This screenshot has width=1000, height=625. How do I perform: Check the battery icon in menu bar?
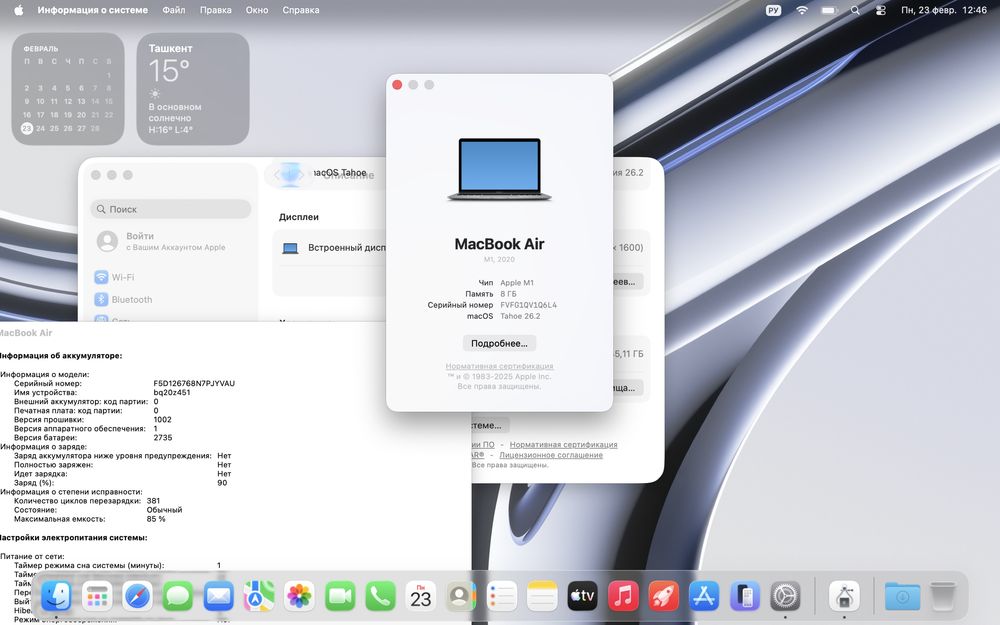click(x=828, y=10)
